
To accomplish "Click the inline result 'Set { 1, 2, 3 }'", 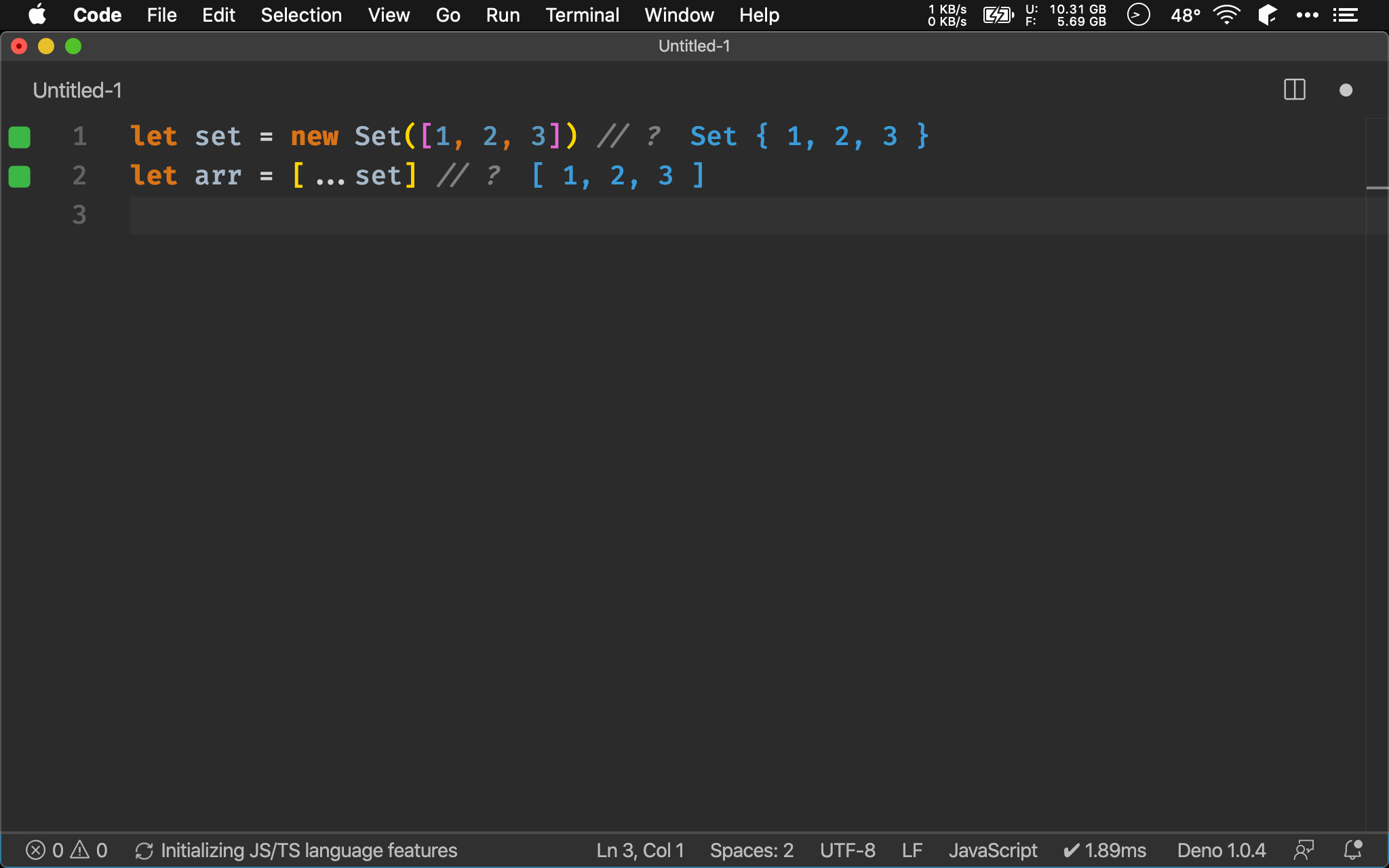I will click(x=809, y=136).
